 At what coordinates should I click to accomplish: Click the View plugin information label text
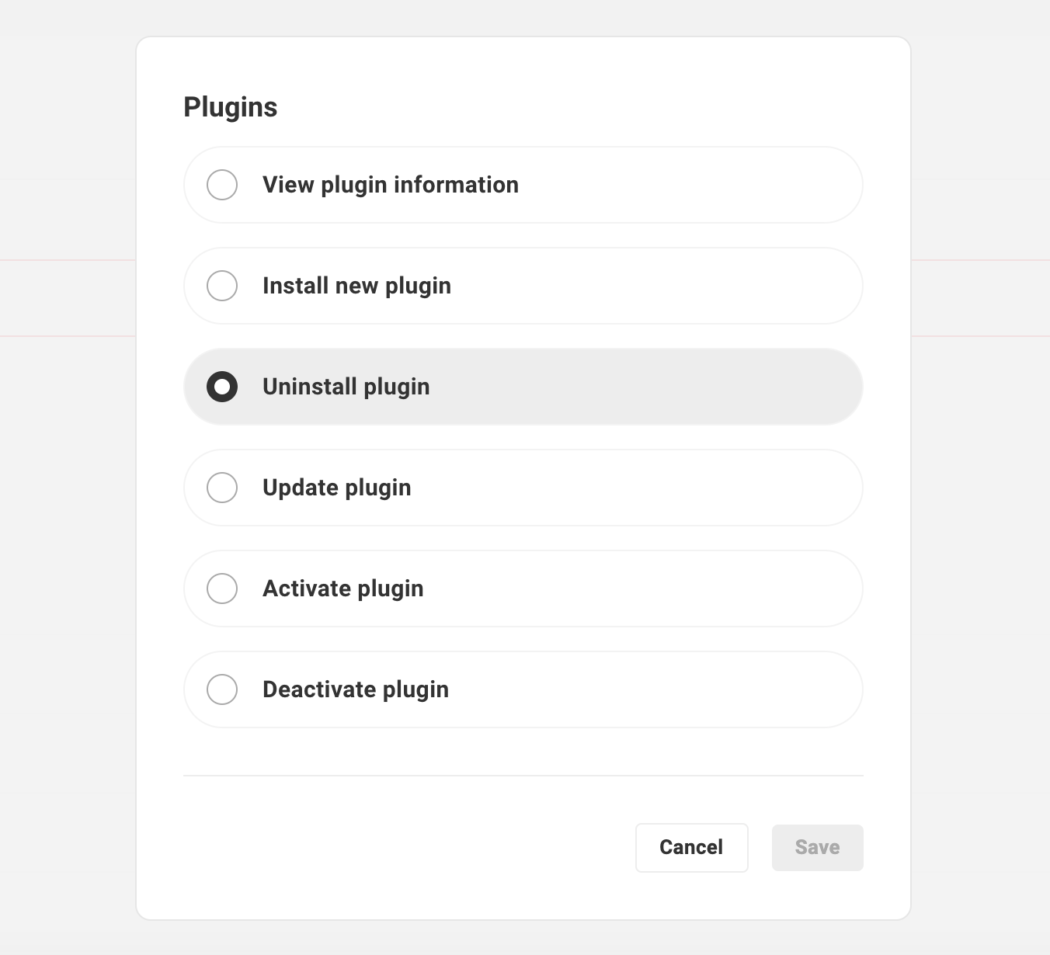click(x=389, y=184)
